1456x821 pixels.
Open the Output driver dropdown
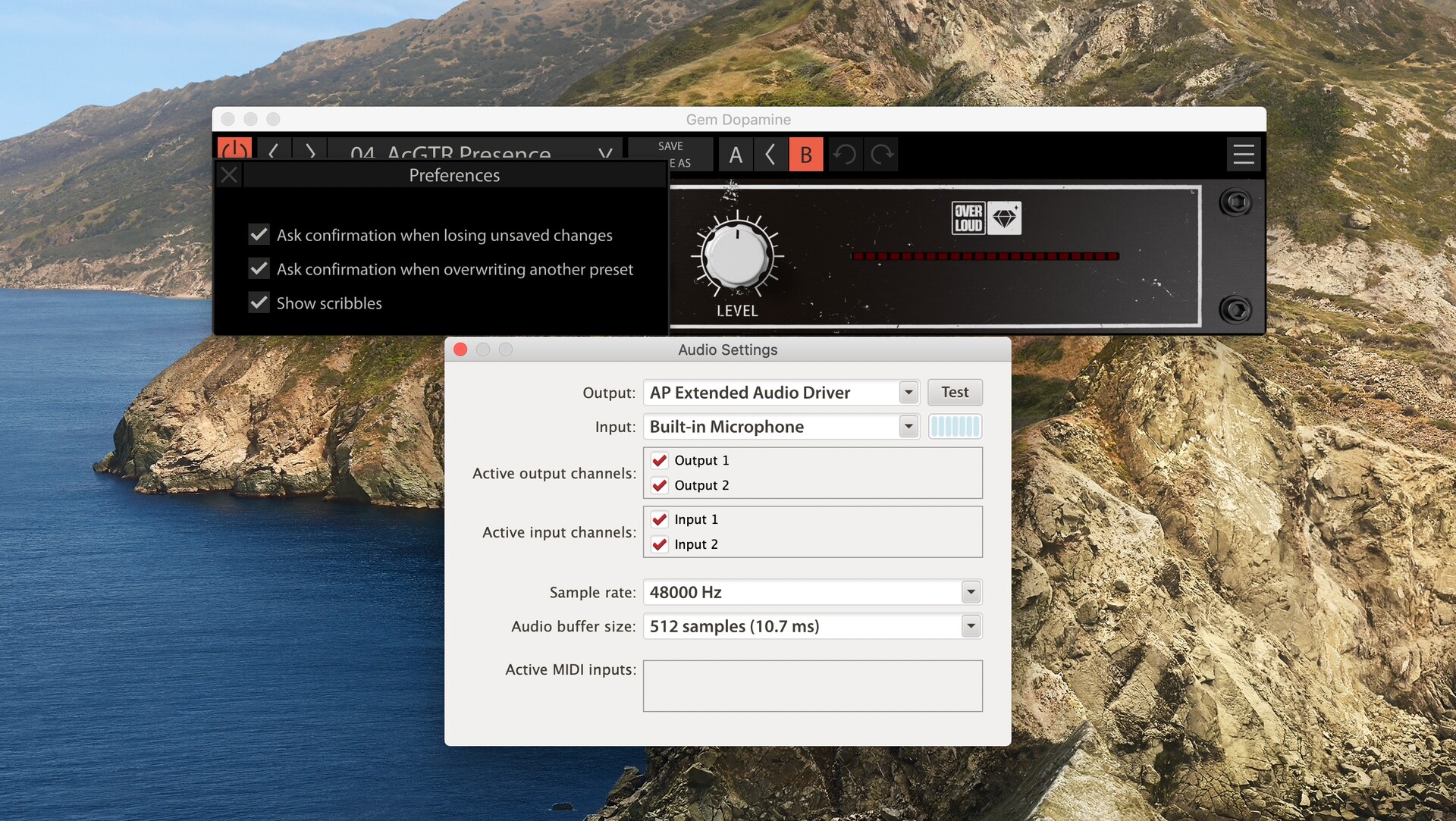[908, 392]
